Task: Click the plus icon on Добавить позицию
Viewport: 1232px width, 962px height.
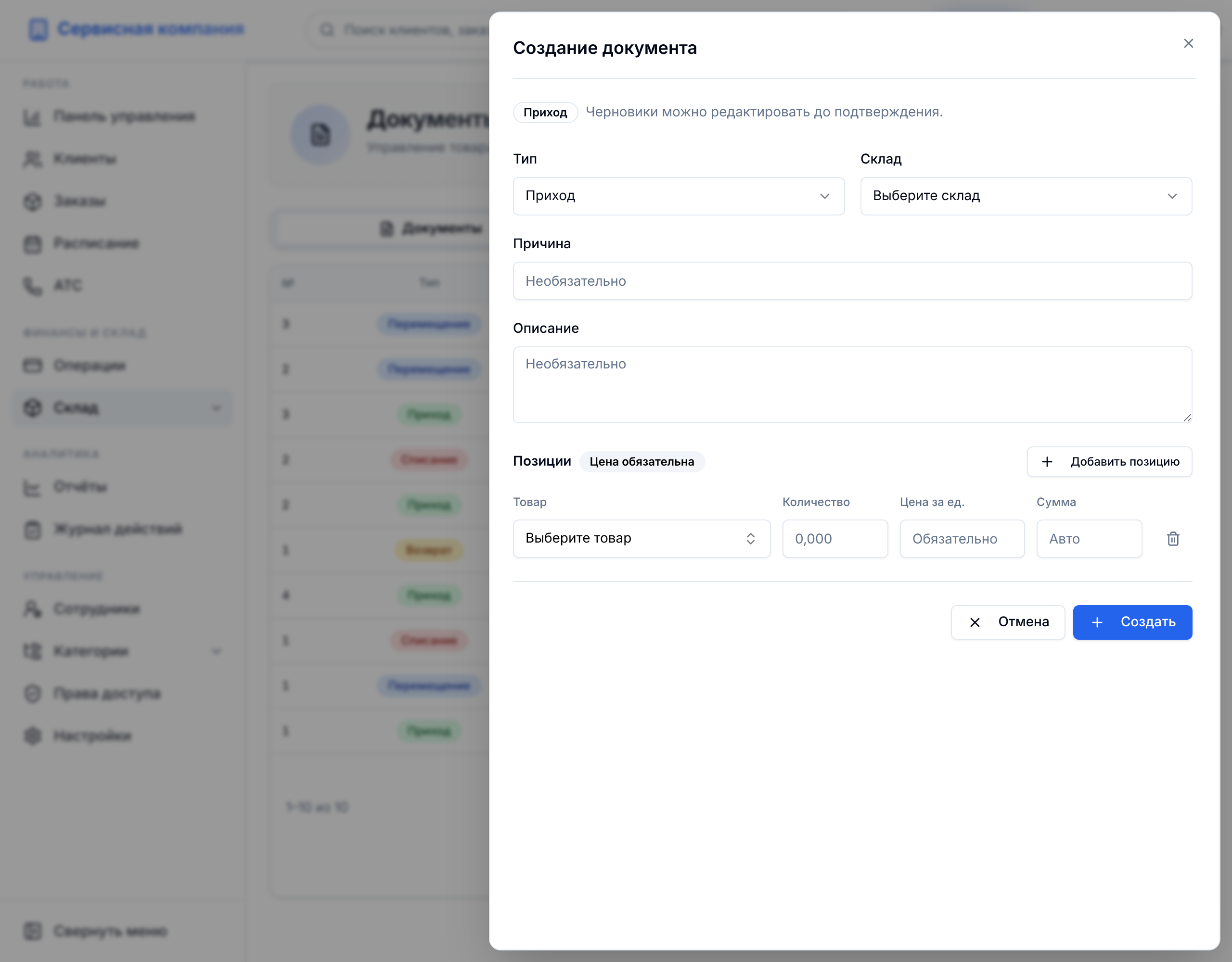Action: 1047,462
